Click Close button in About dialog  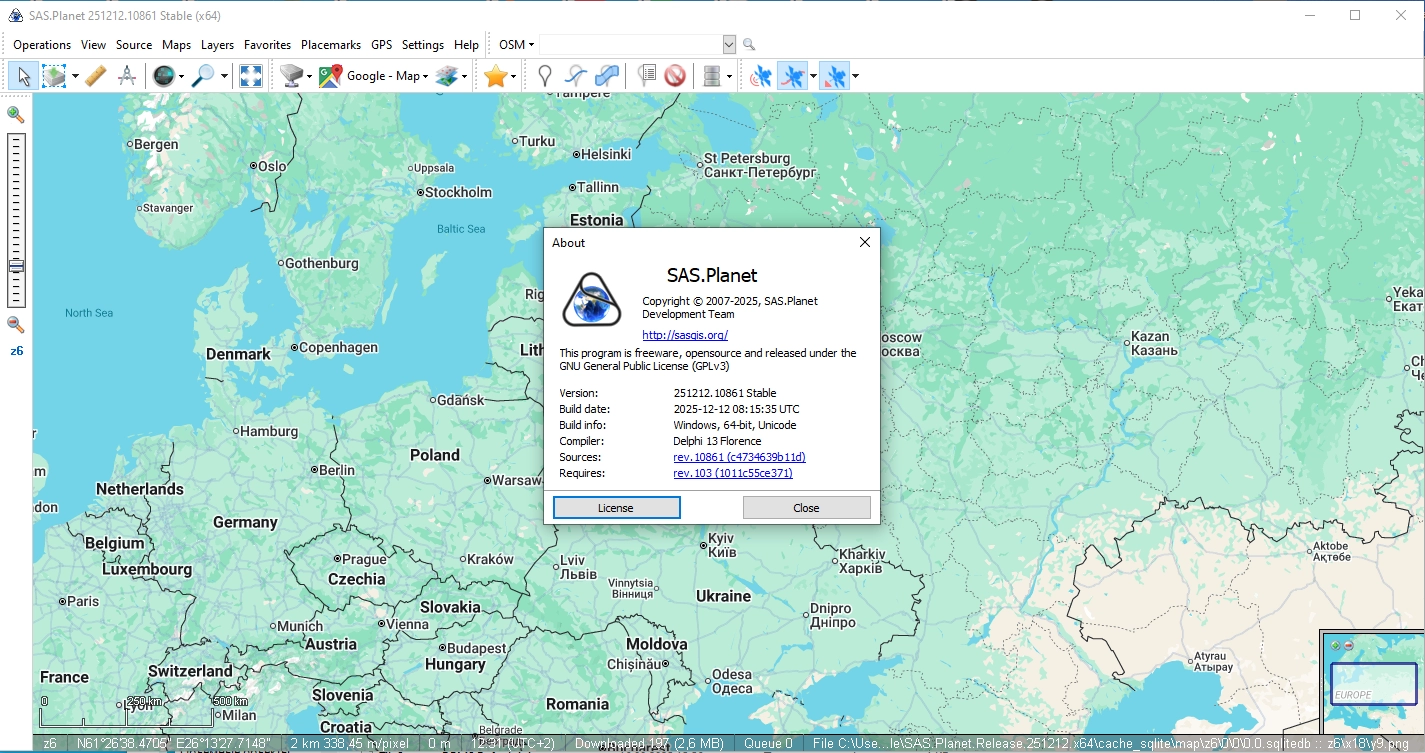tap(806, 508)
